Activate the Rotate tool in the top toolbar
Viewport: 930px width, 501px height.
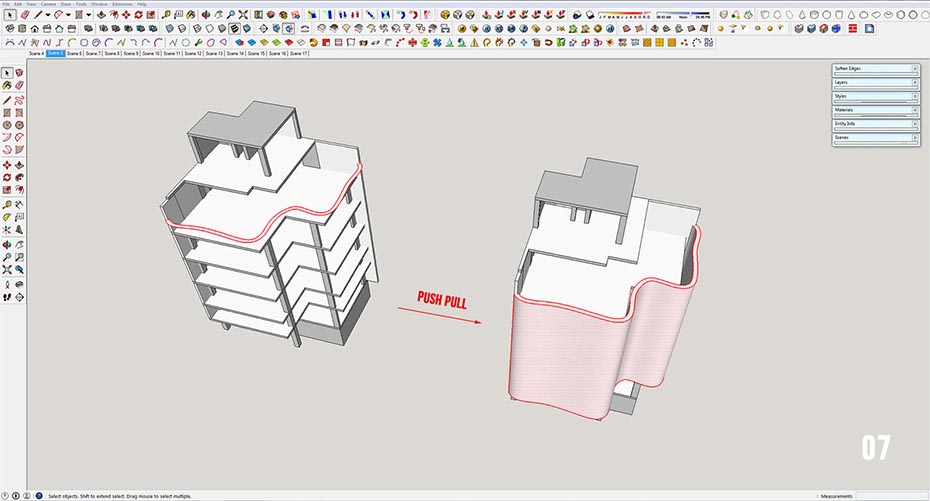coord(138,14)
